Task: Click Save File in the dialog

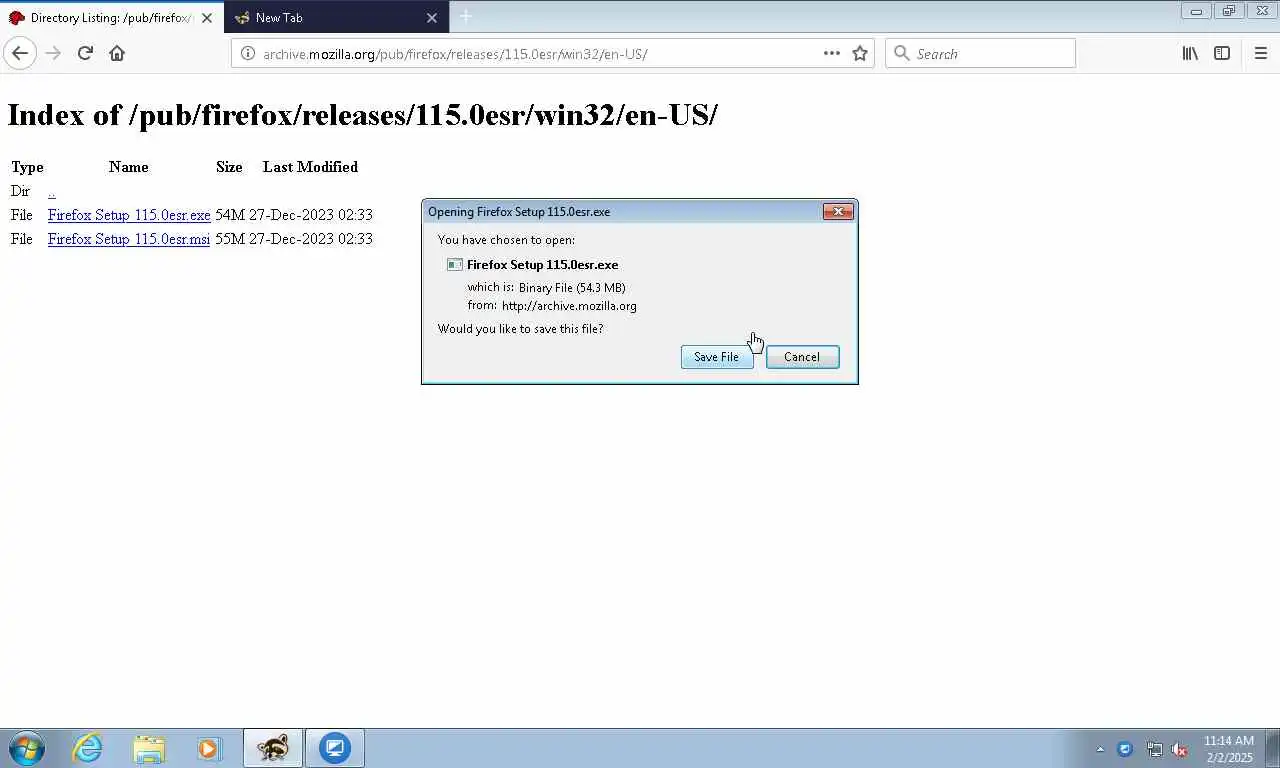Action: pos(717,357)
